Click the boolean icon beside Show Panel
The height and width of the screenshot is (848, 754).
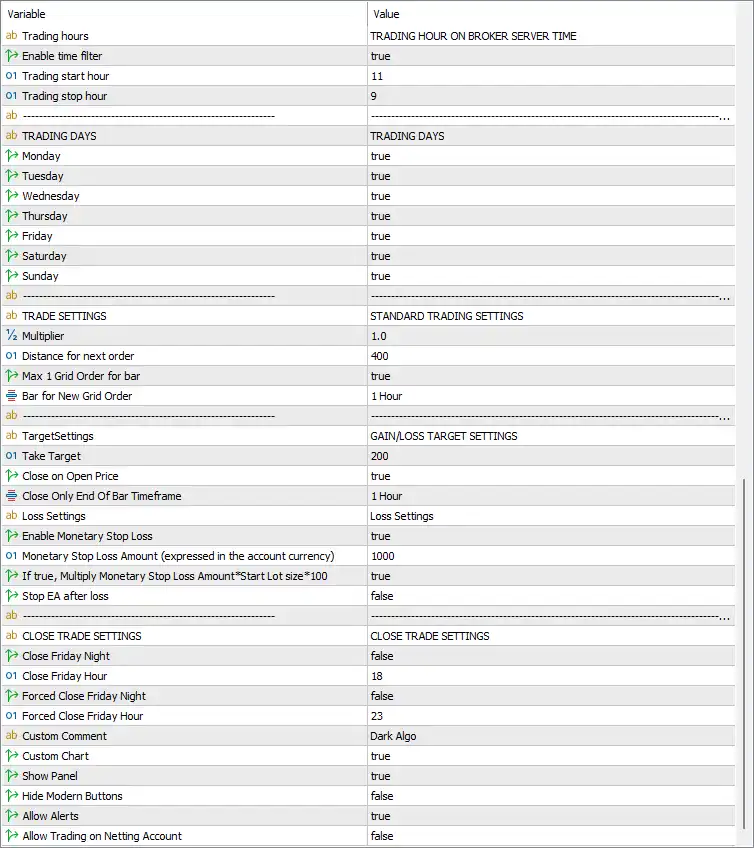pos(11,776)
